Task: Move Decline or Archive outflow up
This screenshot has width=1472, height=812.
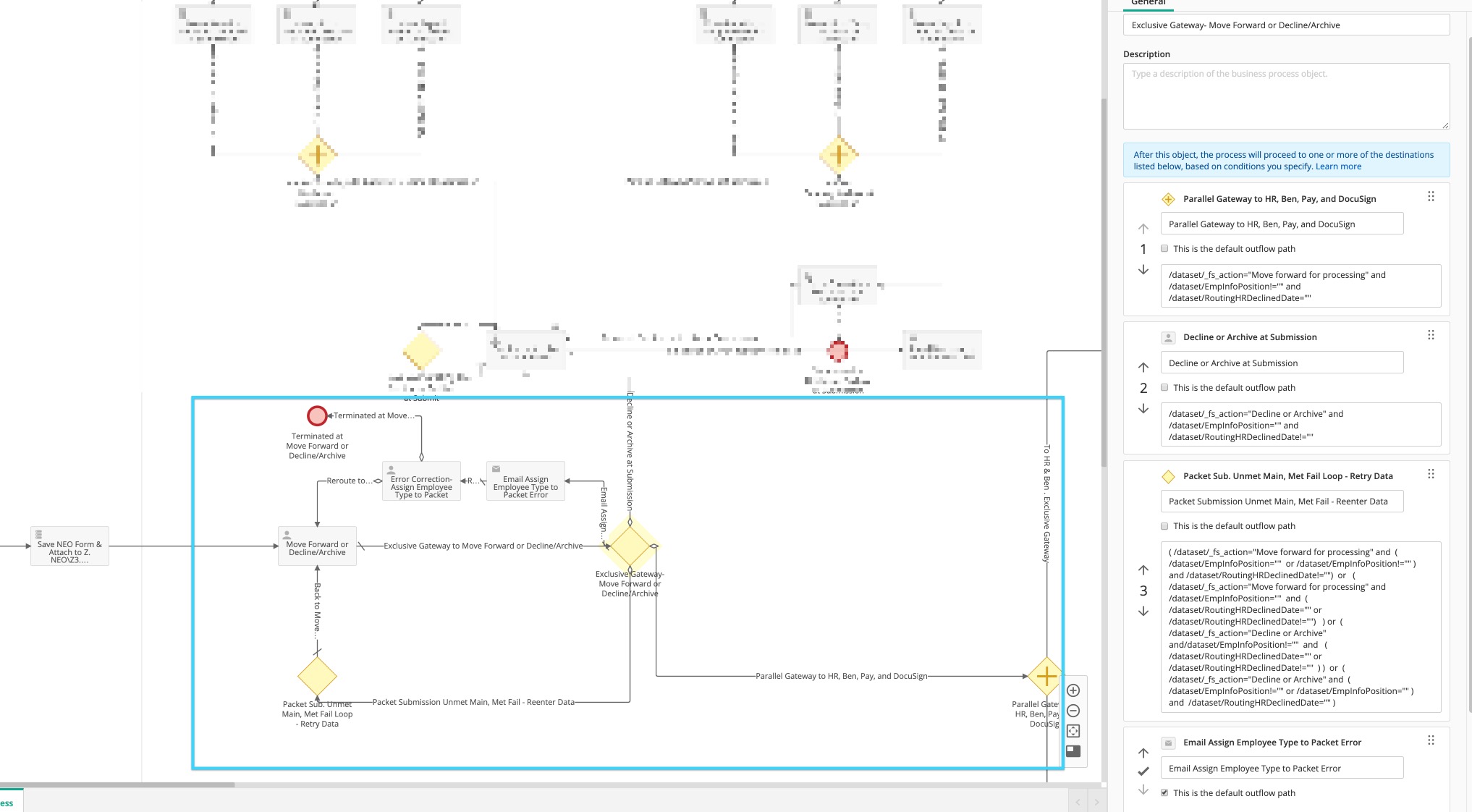Action: (1143, 367)
